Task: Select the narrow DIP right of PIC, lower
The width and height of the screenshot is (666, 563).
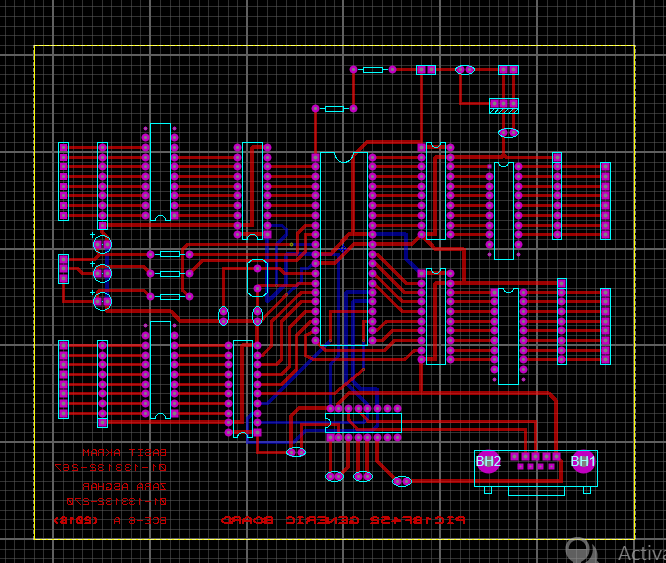Action: pos(436,316)
